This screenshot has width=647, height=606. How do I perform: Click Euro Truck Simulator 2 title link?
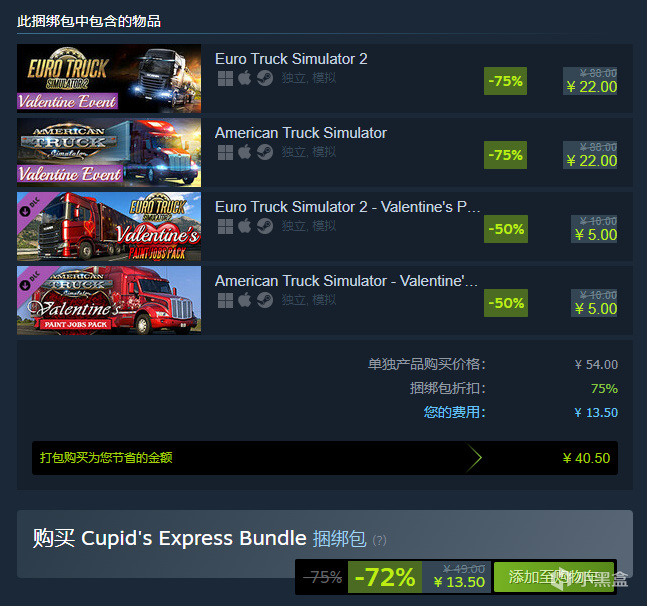click(x=291, y=59)
